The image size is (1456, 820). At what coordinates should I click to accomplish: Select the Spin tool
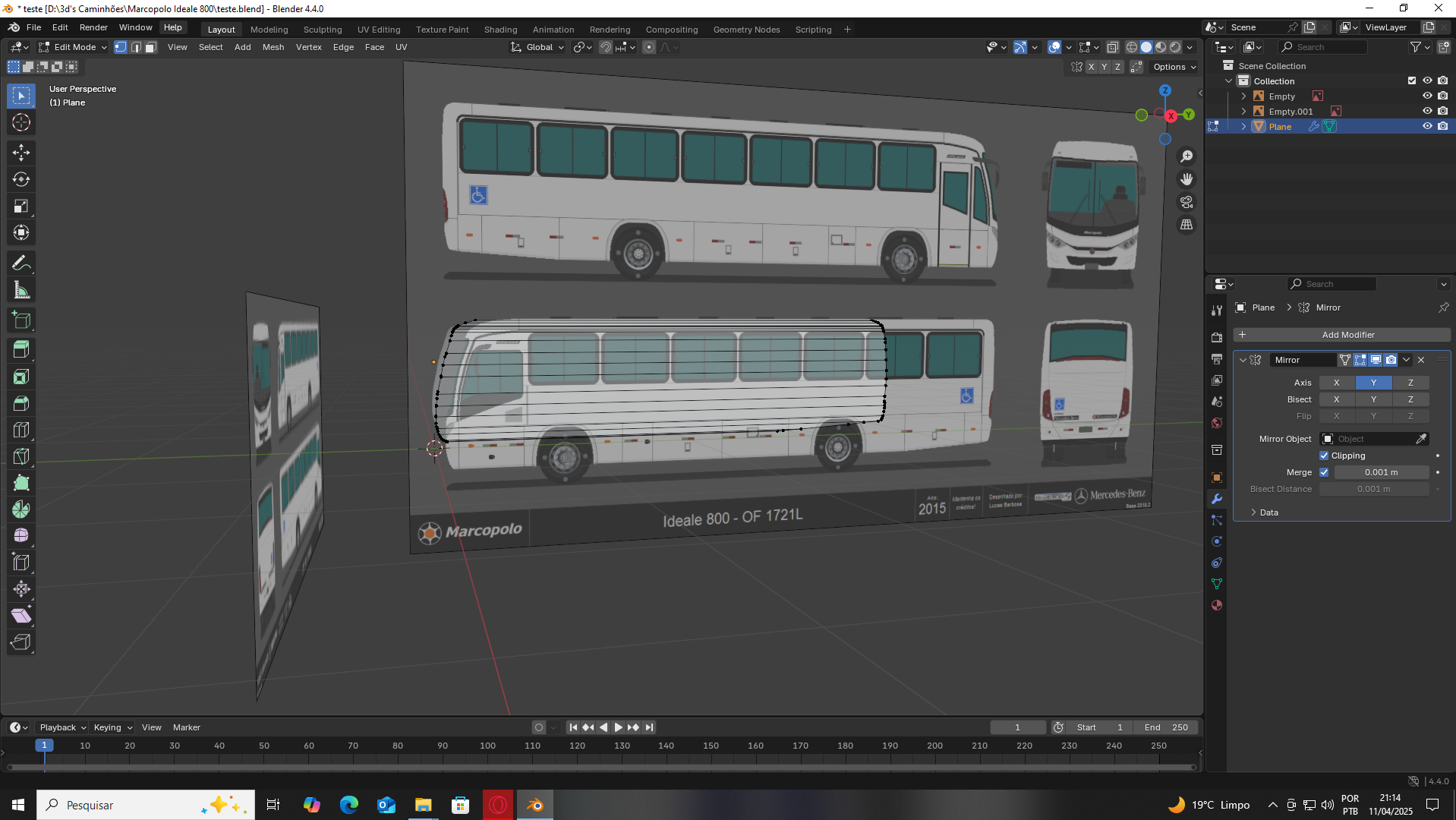point(21,509)
